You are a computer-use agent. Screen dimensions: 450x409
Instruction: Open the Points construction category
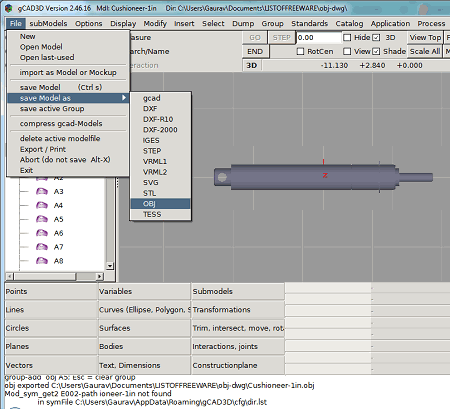tap(51, 291)
